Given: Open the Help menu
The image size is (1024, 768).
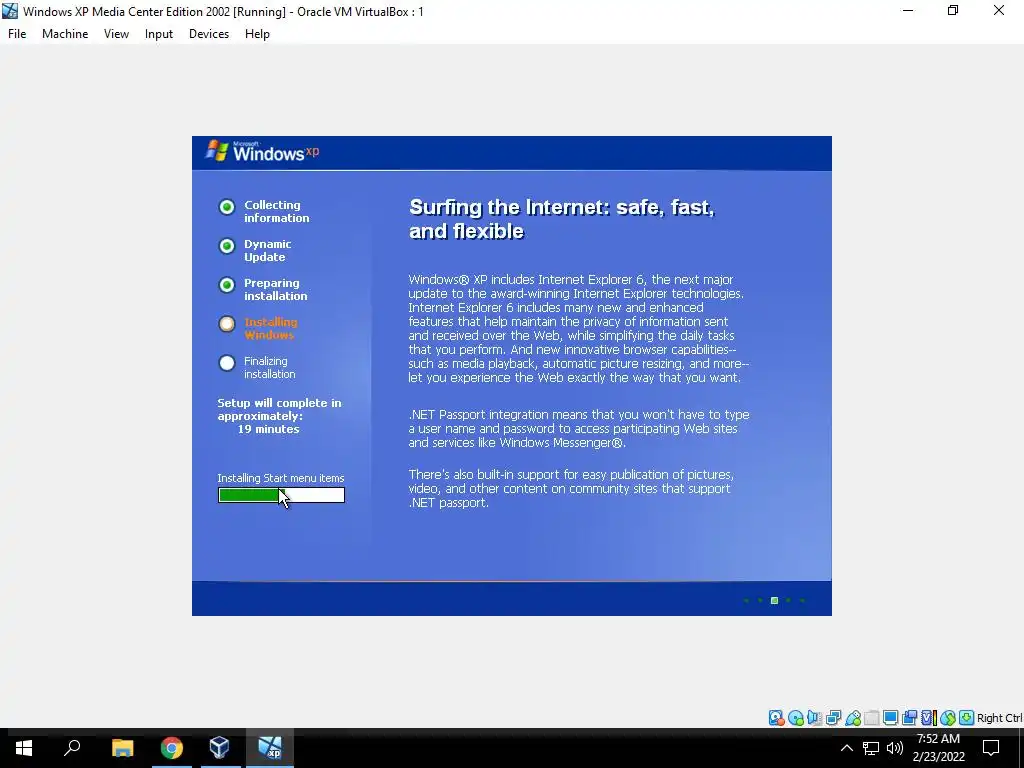Looking at the screenshot, I should coord(257,34).
